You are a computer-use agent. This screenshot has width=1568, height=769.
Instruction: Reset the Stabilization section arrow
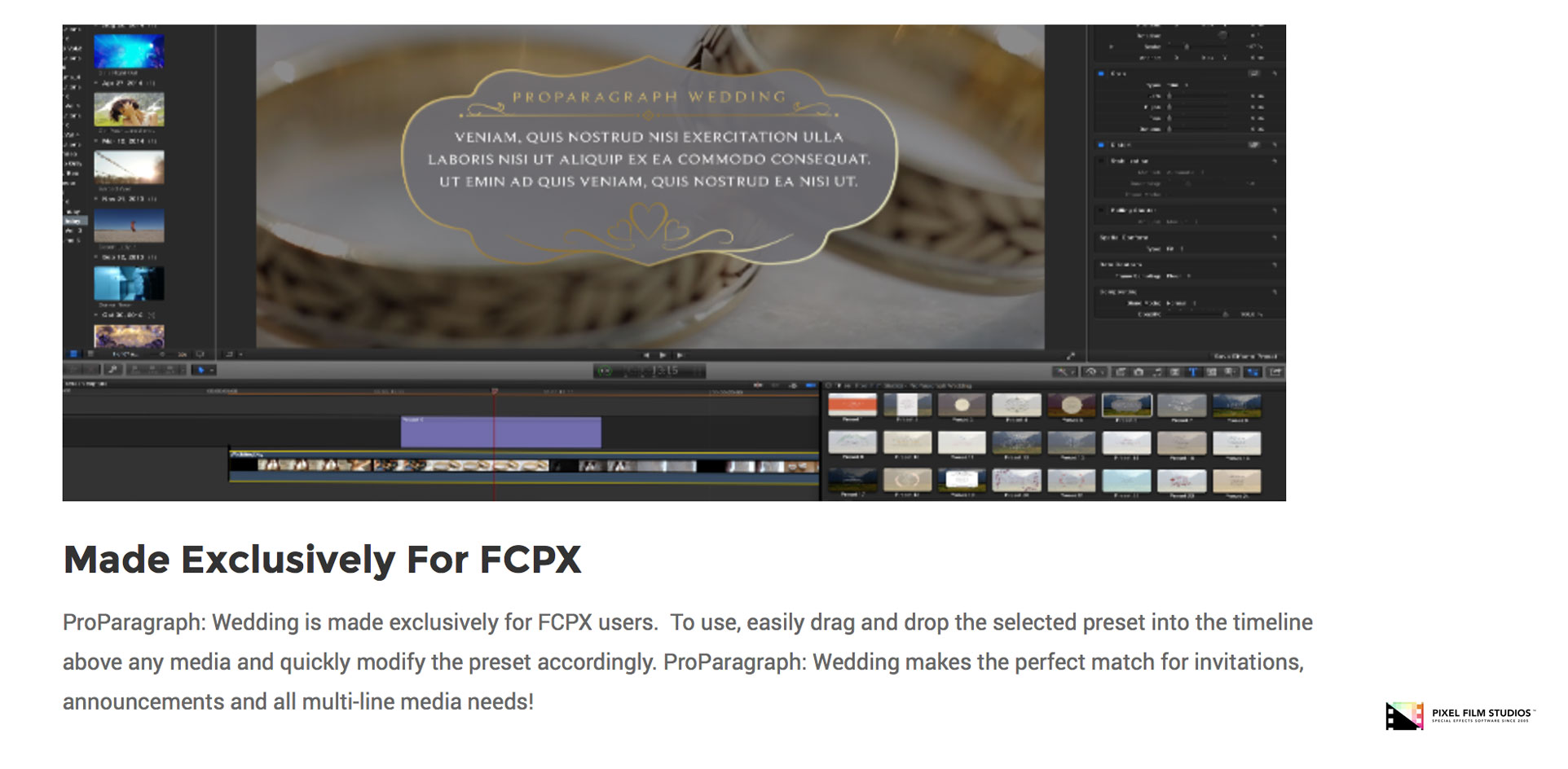(x=1275, y=161)
